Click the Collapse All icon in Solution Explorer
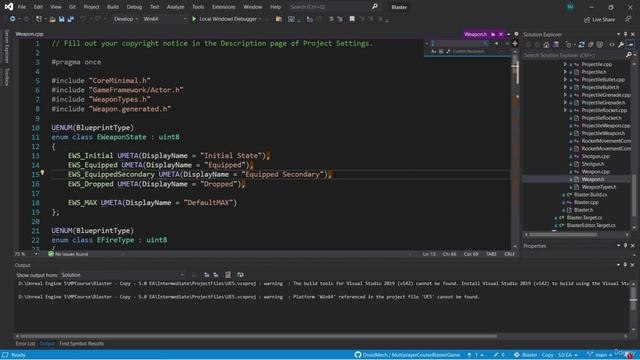This screenshot has height=360, width=640. 591,44
